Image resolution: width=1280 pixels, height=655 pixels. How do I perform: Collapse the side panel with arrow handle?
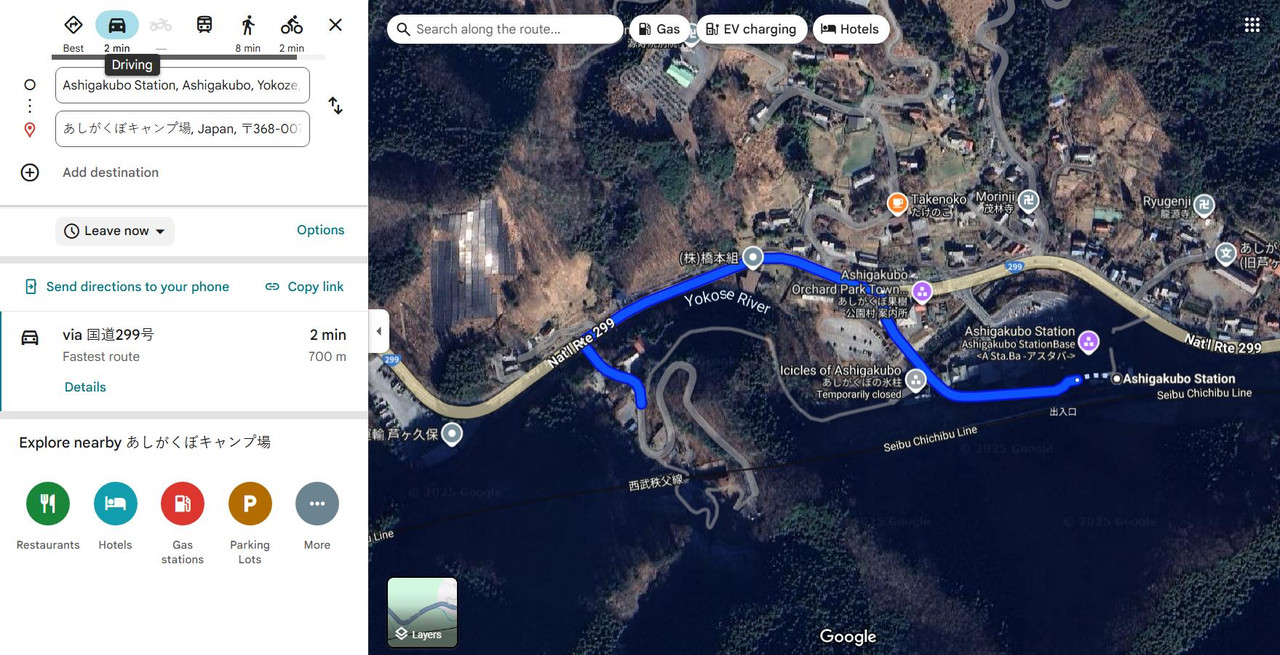(x=378, y=331)
